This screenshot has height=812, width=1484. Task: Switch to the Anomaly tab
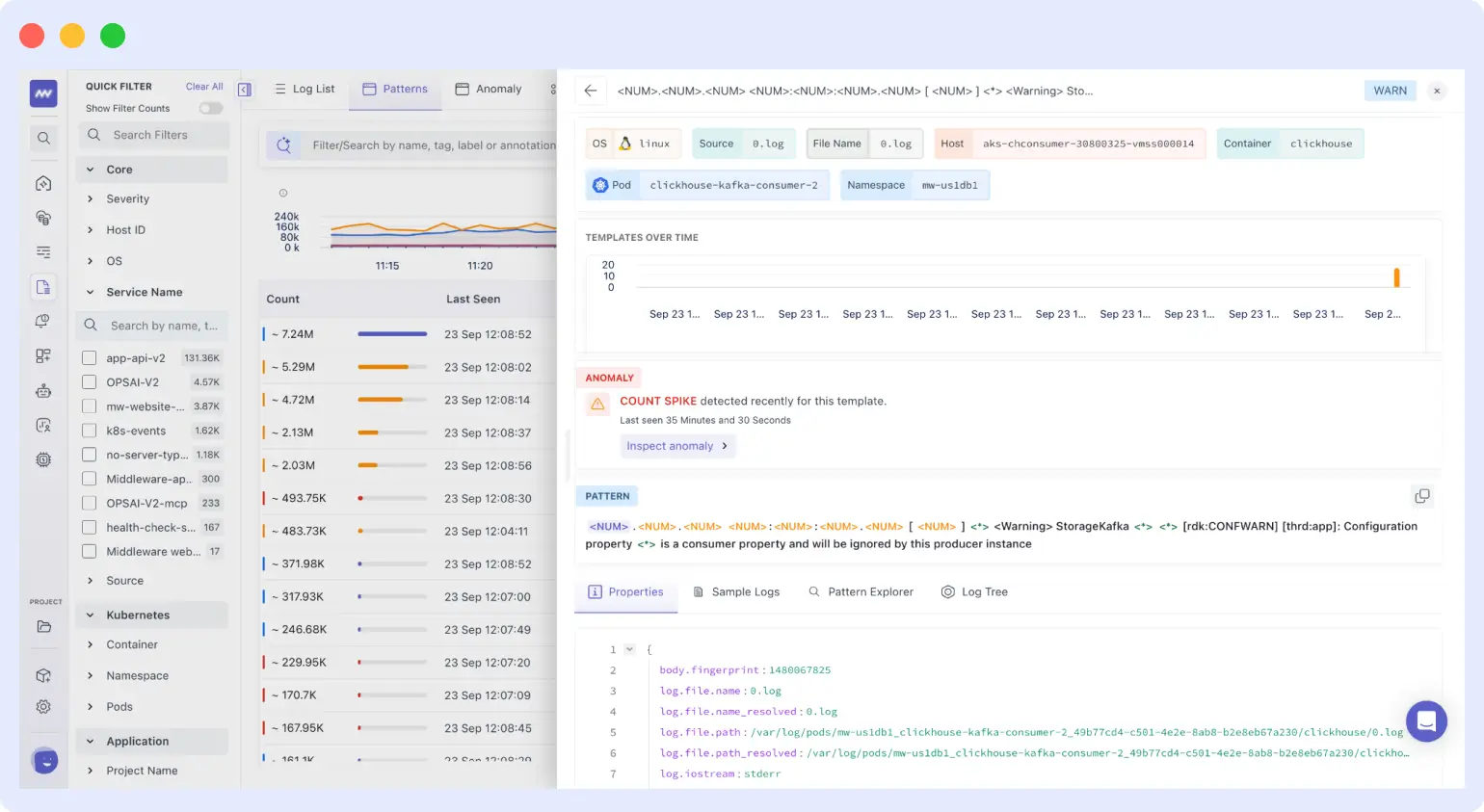pos(489,89)
